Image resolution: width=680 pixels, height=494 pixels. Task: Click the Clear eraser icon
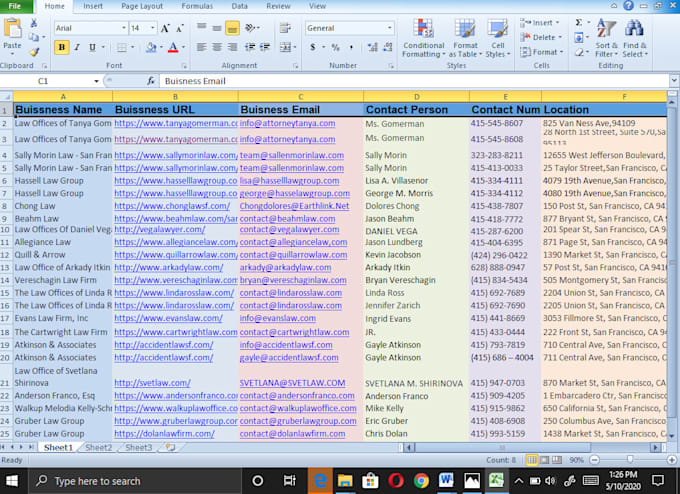579,52
